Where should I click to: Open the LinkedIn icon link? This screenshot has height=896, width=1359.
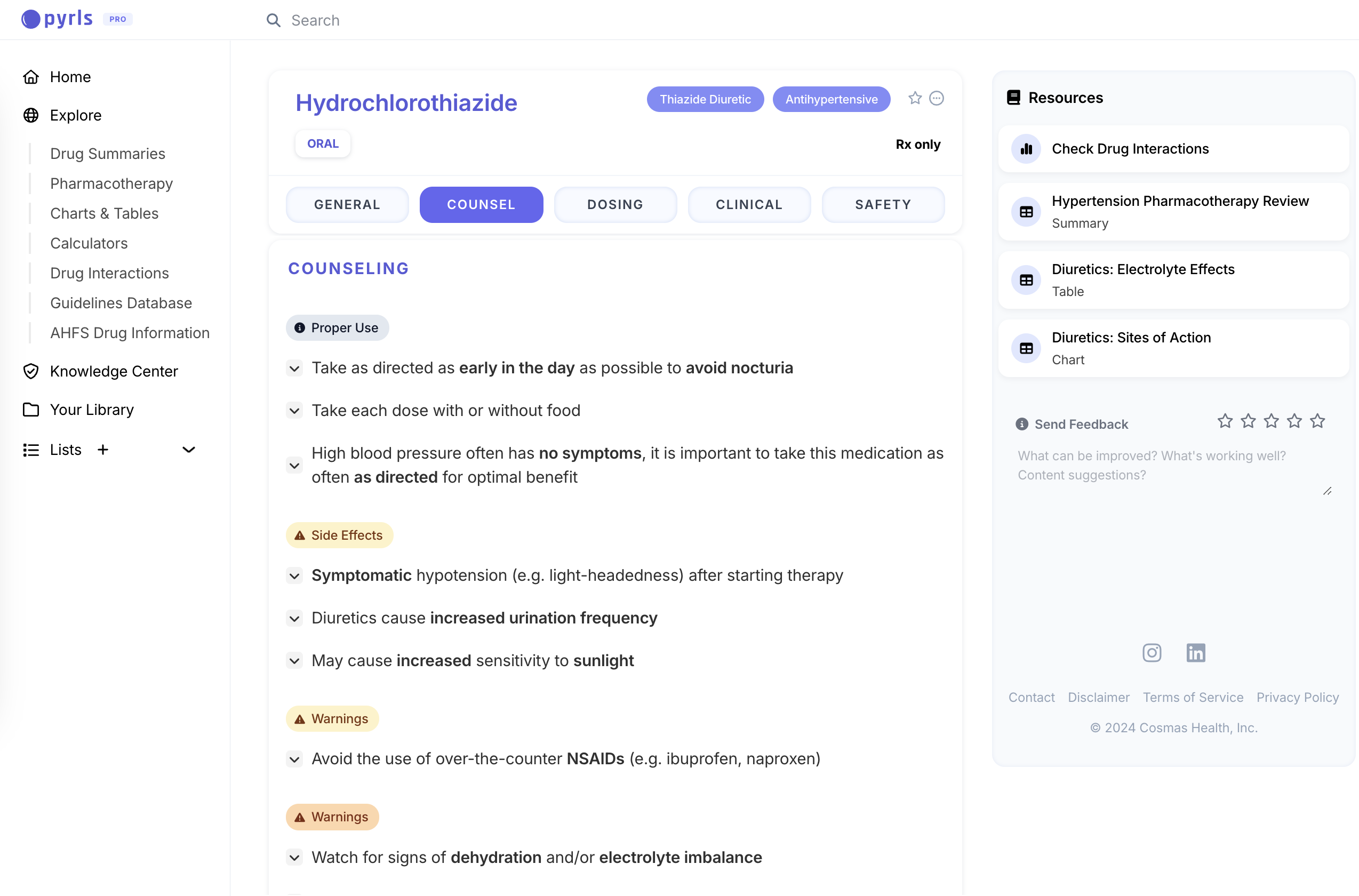pyautogui.click(x=1196, y=653)
